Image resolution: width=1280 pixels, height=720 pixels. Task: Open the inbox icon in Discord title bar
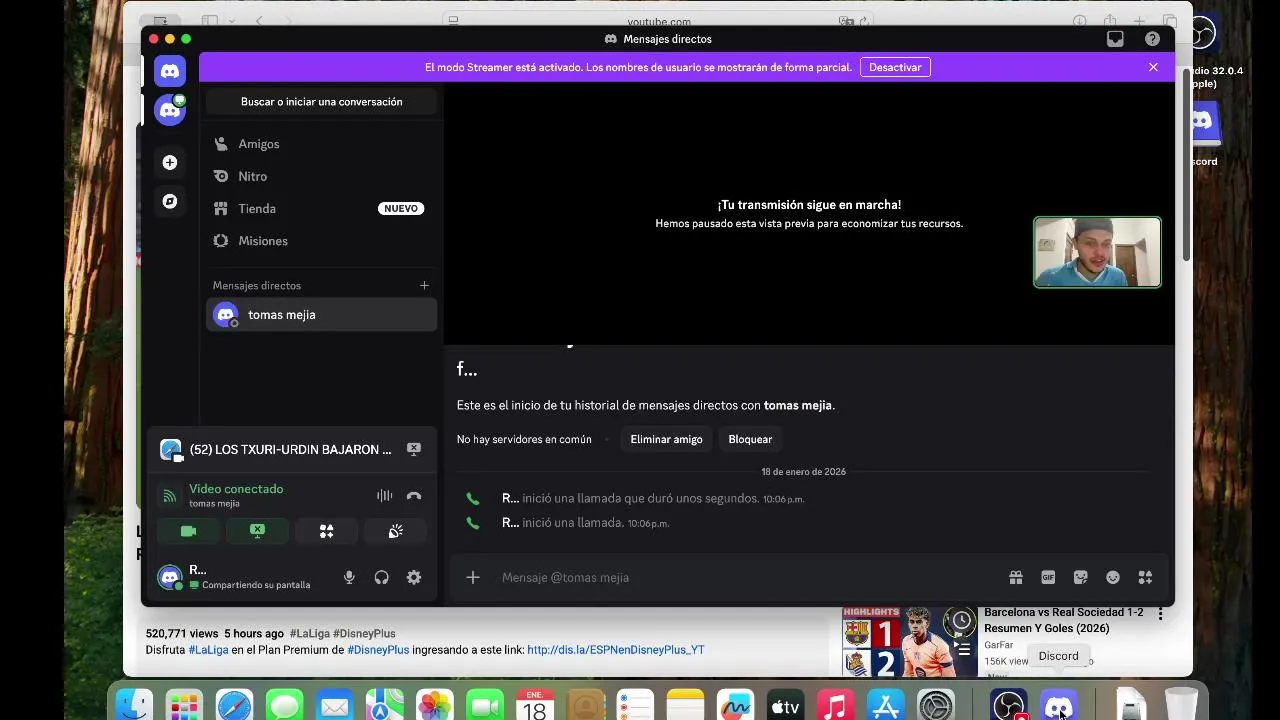click(x=1115, y=39)
